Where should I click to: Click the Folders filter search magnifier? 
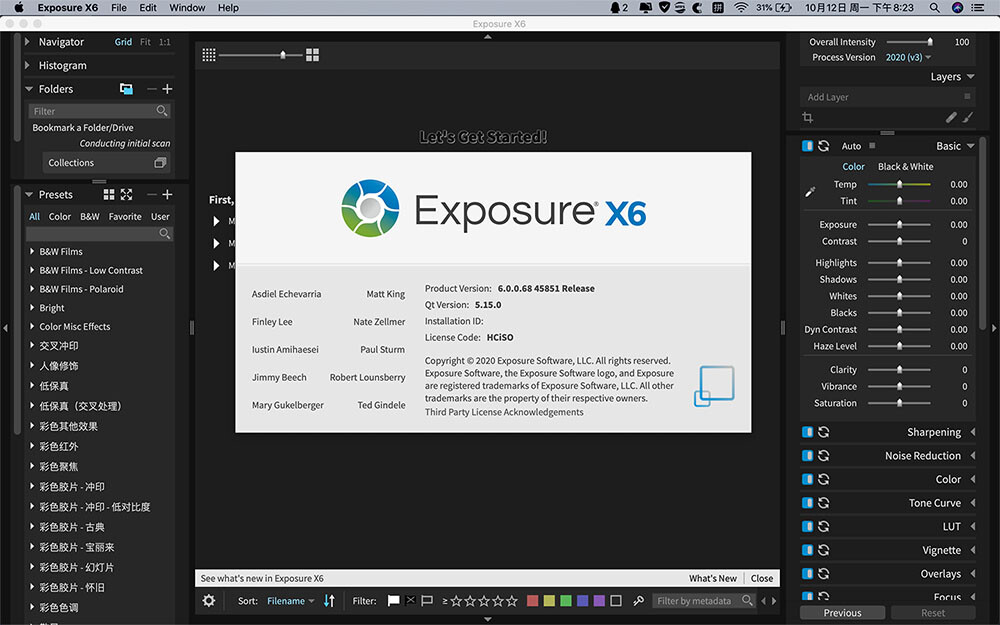click(162, 111)
